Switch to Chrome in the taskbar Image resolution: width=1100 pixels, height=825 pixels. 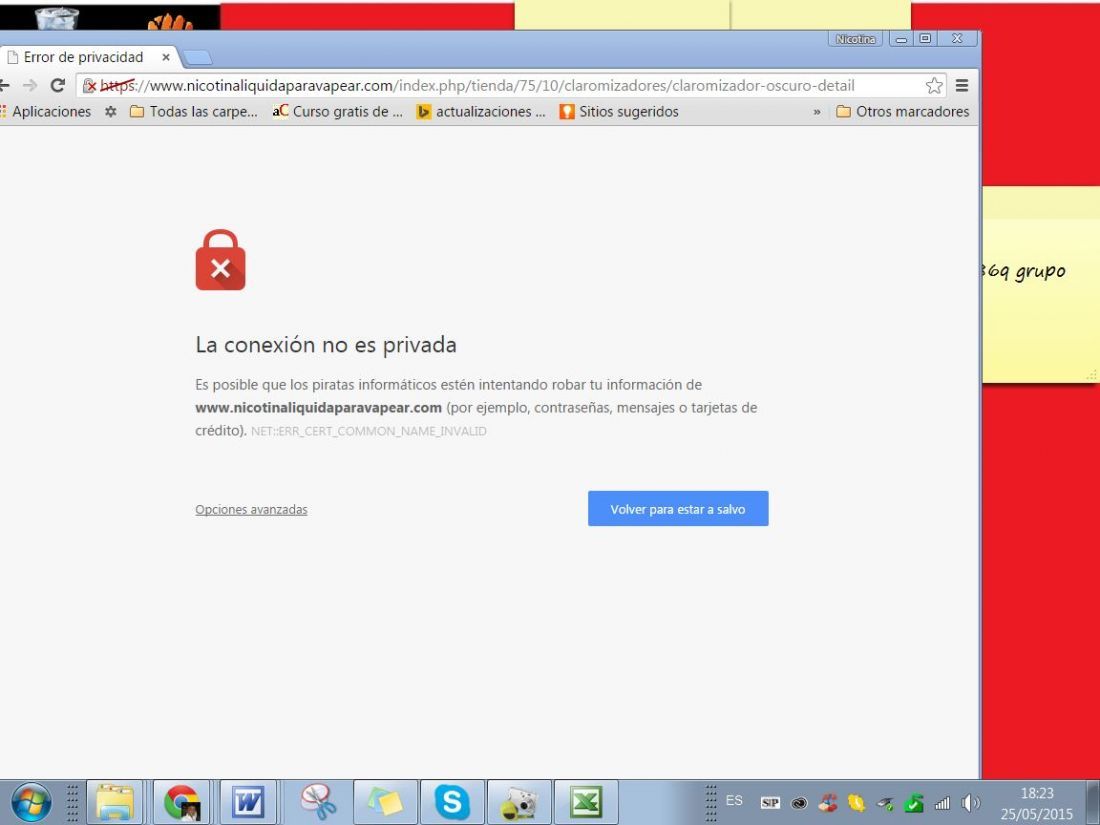coord(181,802)
